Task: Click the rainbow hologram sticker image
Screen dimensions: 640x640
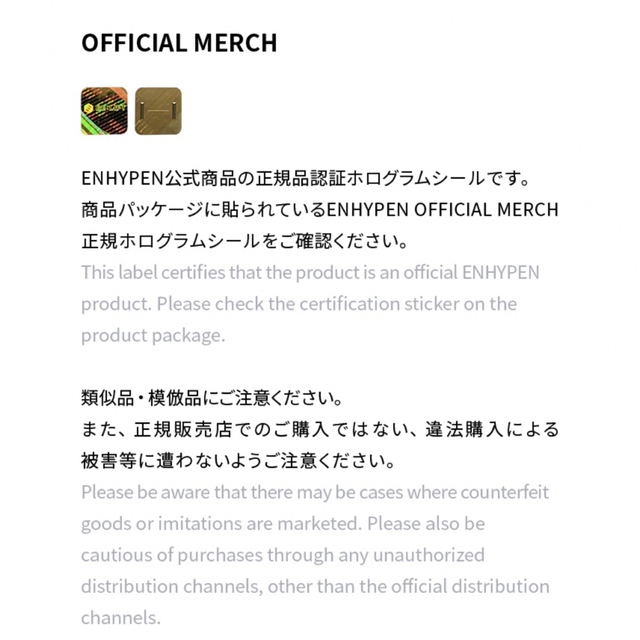Action: 104,111
